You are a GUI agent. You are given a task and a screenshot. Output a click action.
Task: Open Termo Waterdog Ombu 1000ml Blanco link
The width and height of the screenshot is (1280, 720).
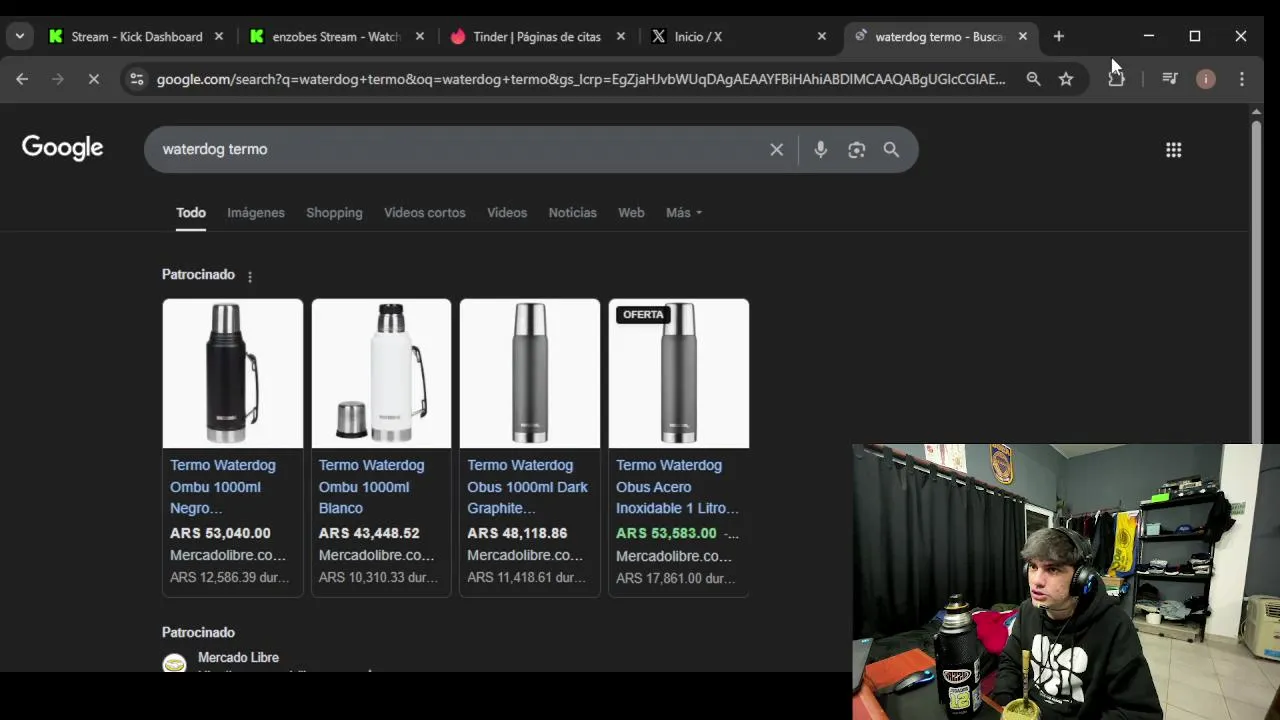coord(372,486)
